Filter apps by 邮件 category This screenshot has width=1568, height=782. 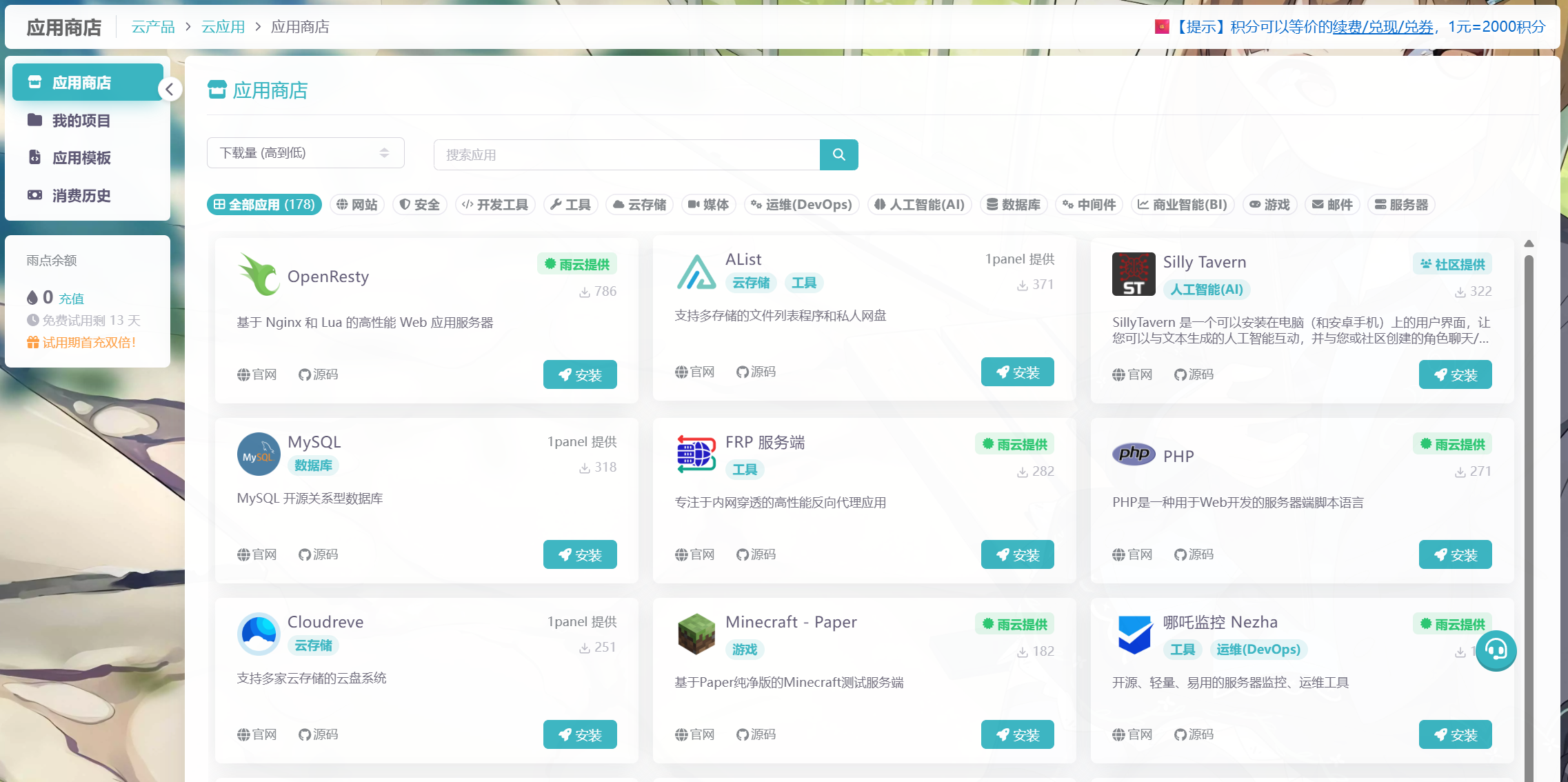[x=1332, y=205]
